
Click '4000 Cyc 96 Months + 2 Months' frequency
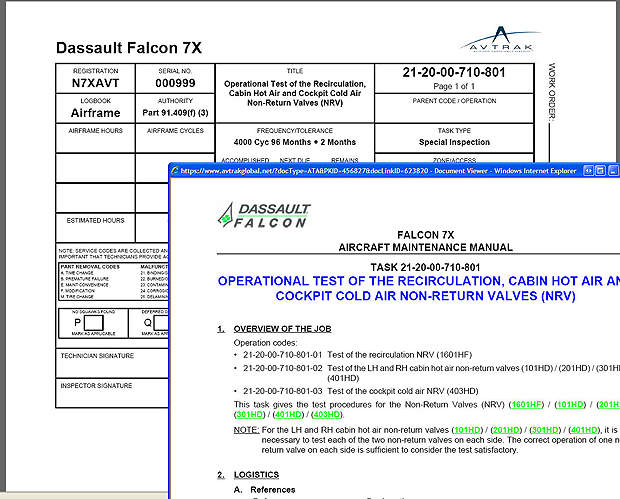295,142
